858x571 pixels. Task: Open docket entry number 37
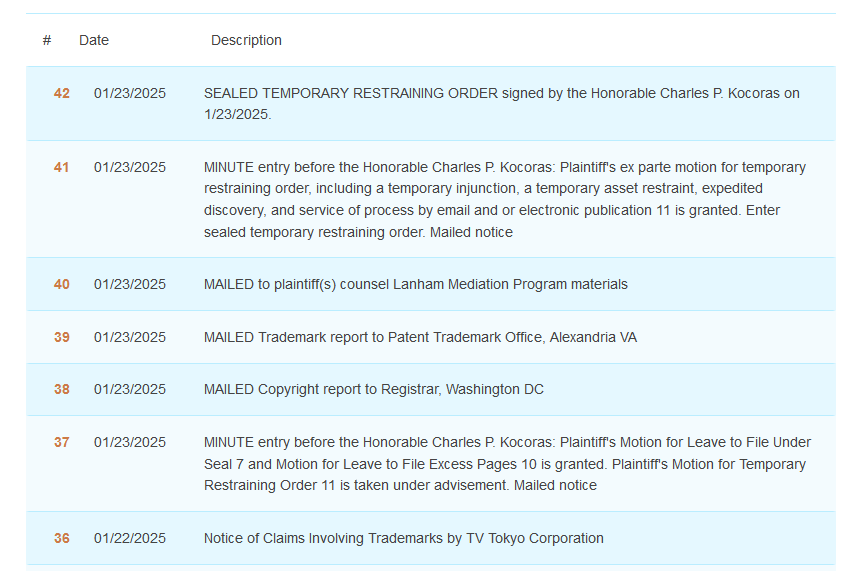[62, 442]
